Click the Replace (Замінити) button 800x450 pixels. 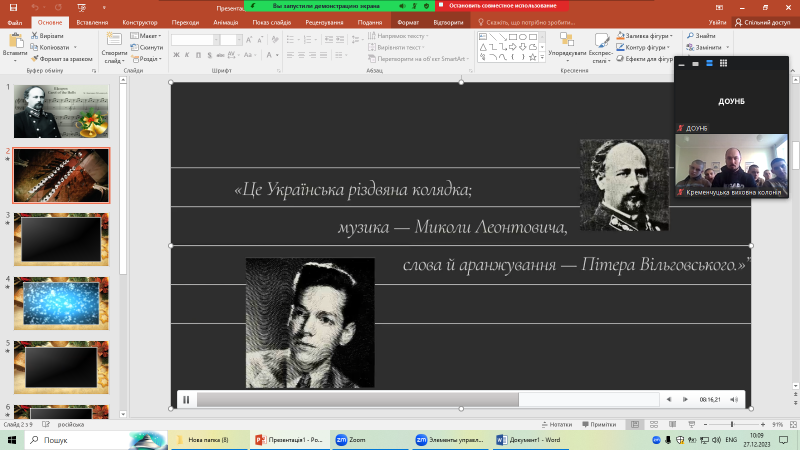pyautogui.click(x=707, y=47)
